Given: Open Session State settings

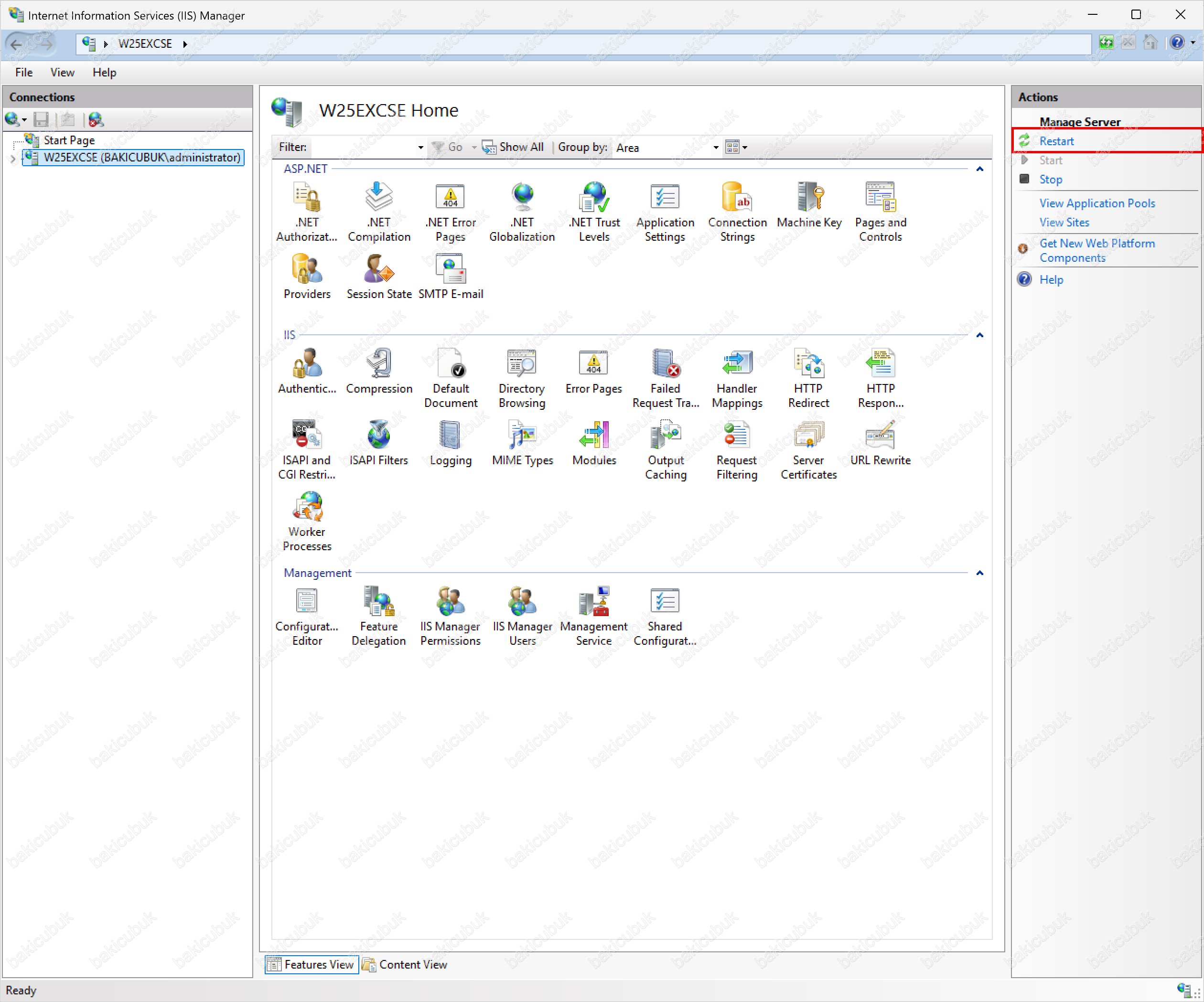Looking at the screenshot, I should tap(379, 277).
